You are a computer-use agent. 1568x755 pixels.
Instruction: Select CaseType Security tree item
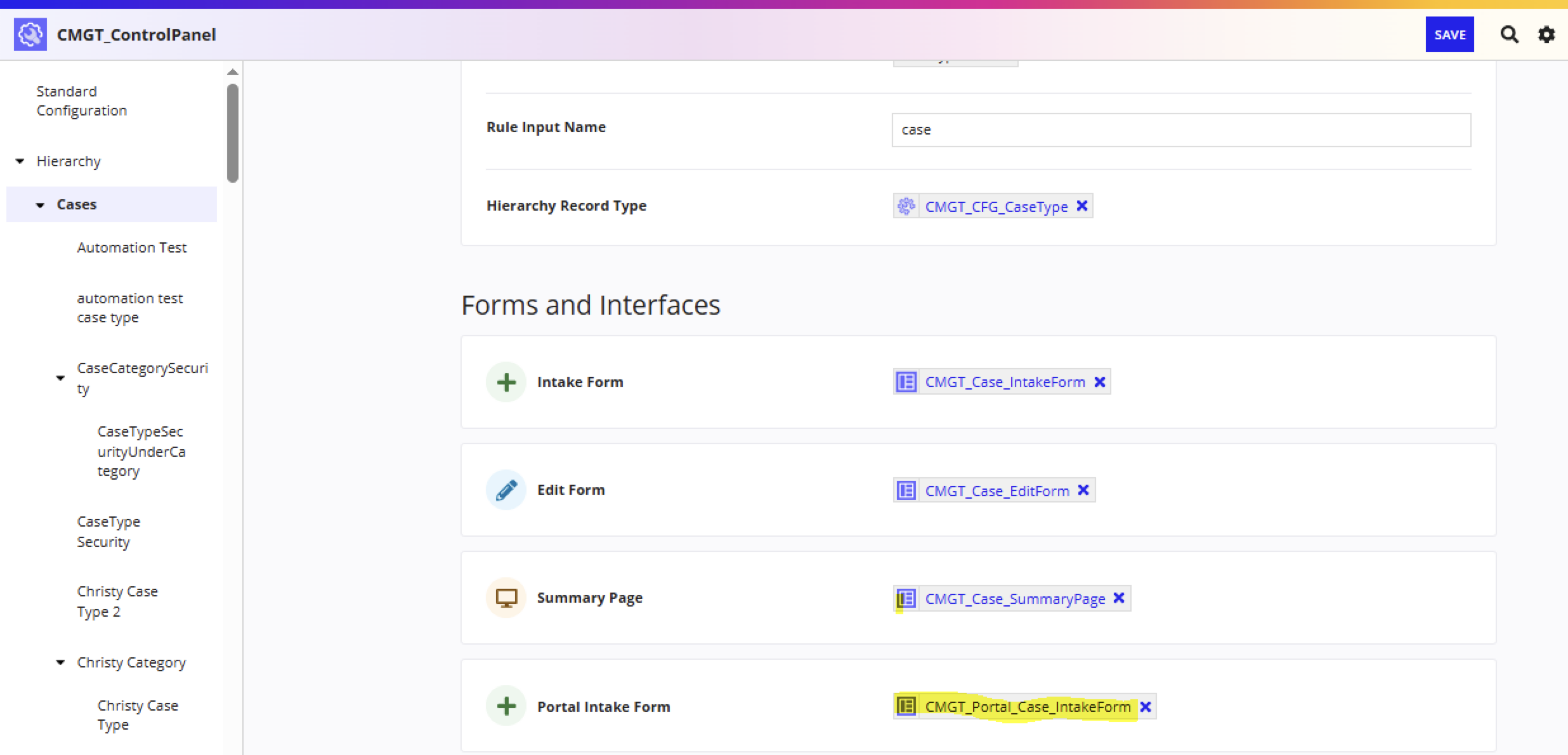tap(108, 532)
